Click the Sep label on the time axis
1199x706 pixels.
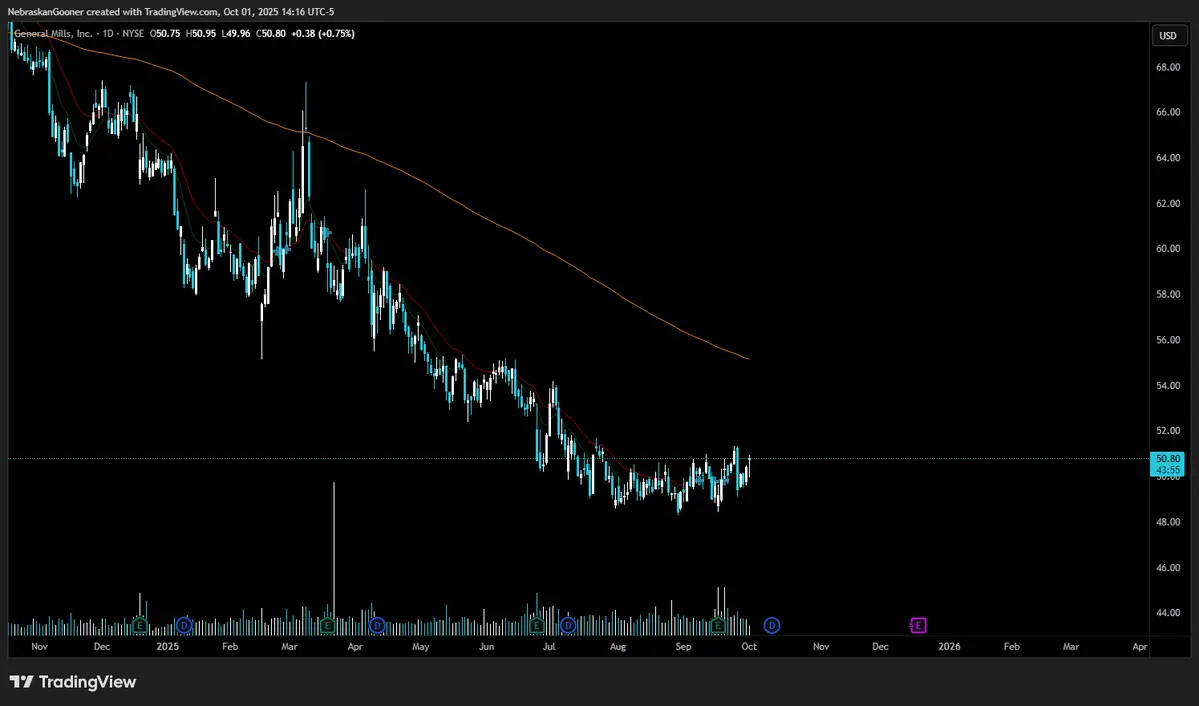click(684, 647)
